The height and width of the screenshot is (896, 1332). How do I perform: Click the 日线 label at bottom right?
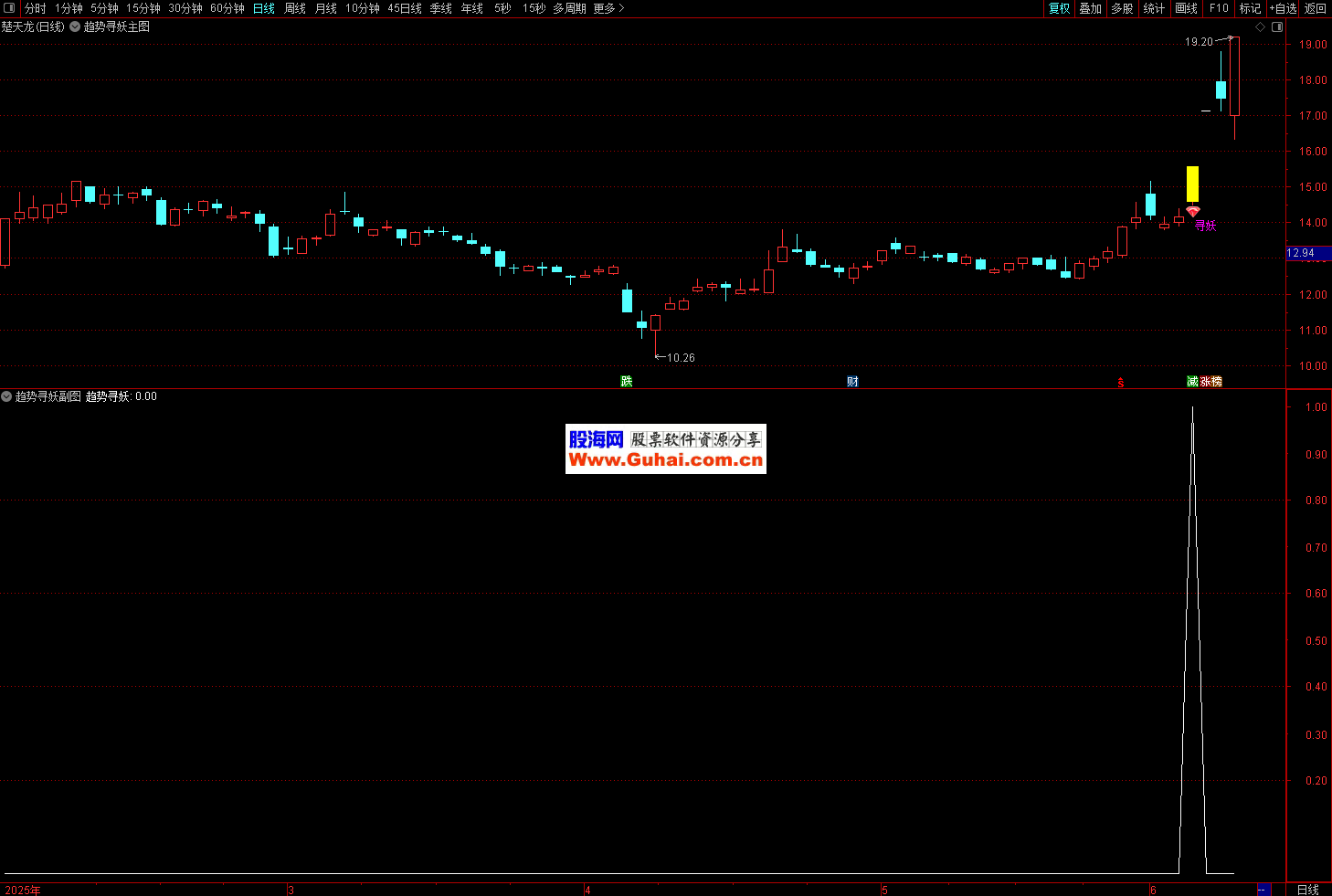1308,890
